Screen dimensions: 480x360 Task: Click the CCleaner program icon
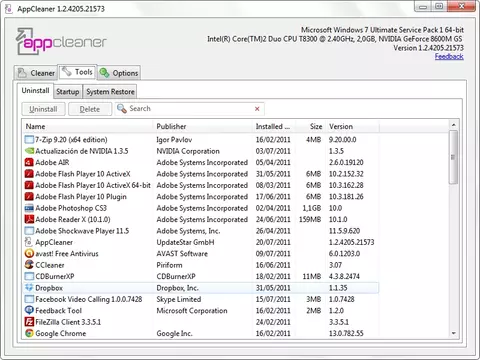[x=29, y=265]
